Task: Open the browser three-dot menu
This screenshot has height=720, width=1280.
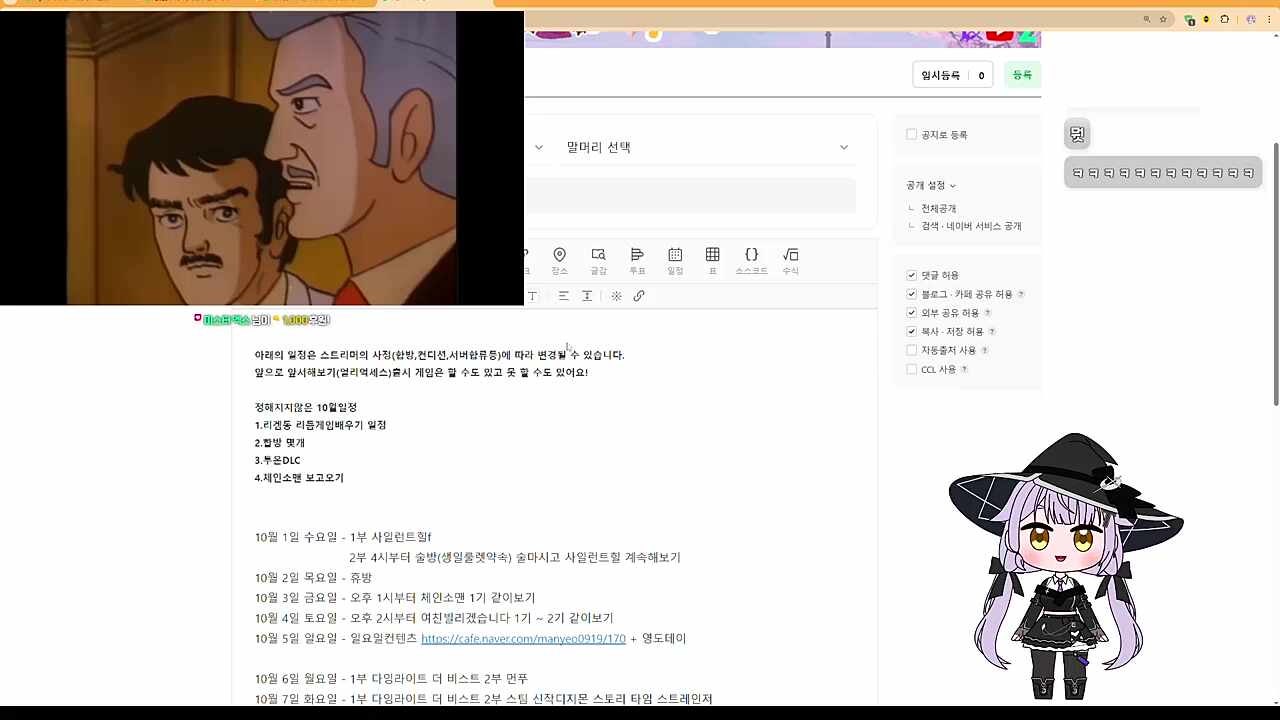Action: click(1270, 19)
